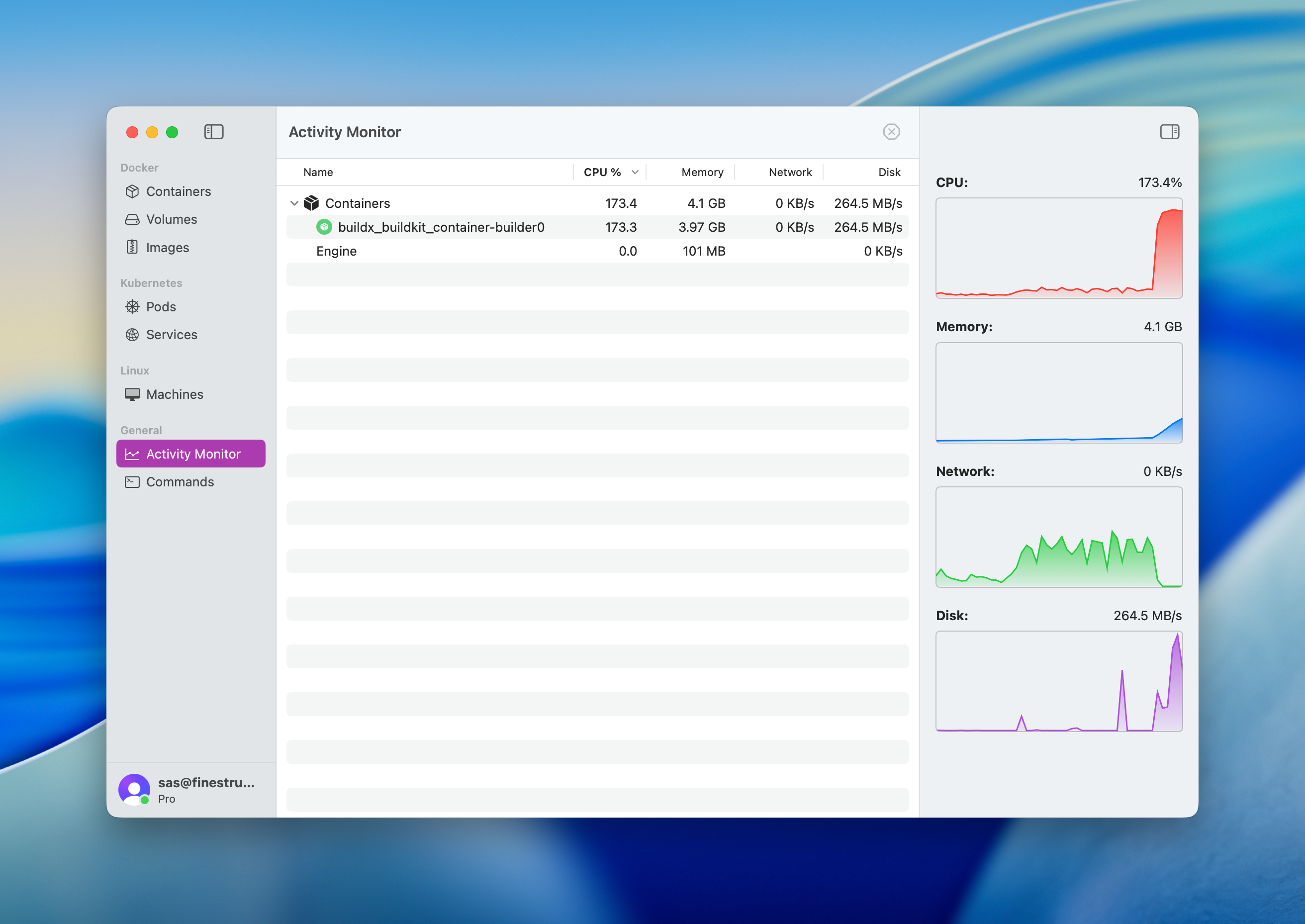Click the Machines display icon
This screenshot has width=1305, height=924.
[x=132, y=394]
